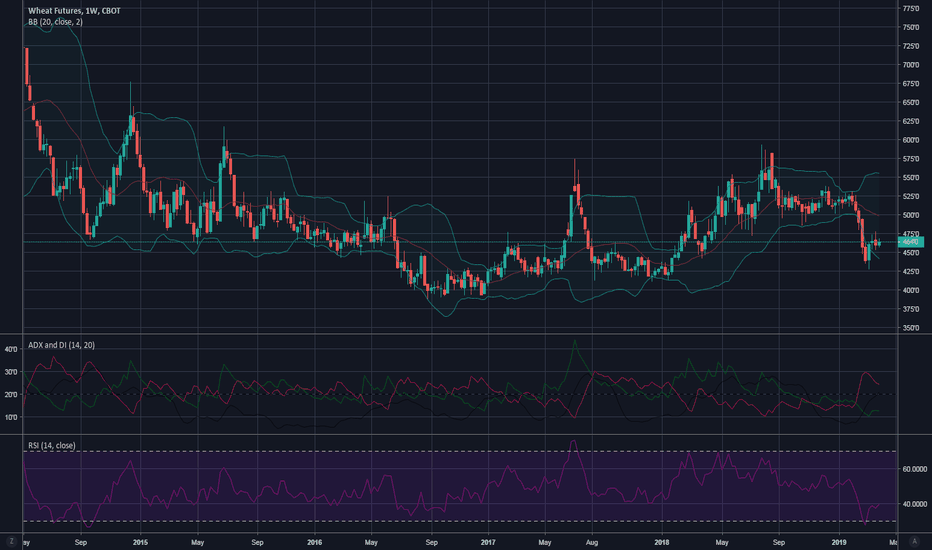
Task: Click the Aug label on time axis
Action: pyautogui.click(x=591, y=542)
